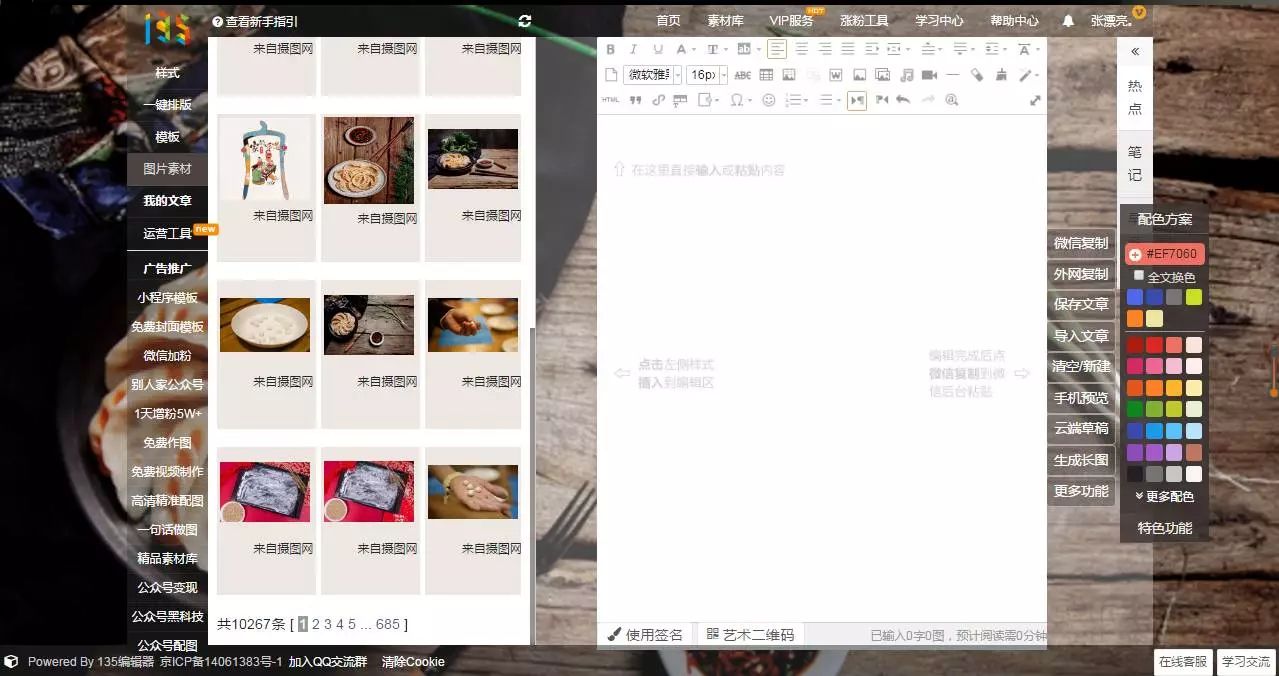Toggle underline formatting
The width and height of the screenshot is (1279, 676).
coord(658,48)
